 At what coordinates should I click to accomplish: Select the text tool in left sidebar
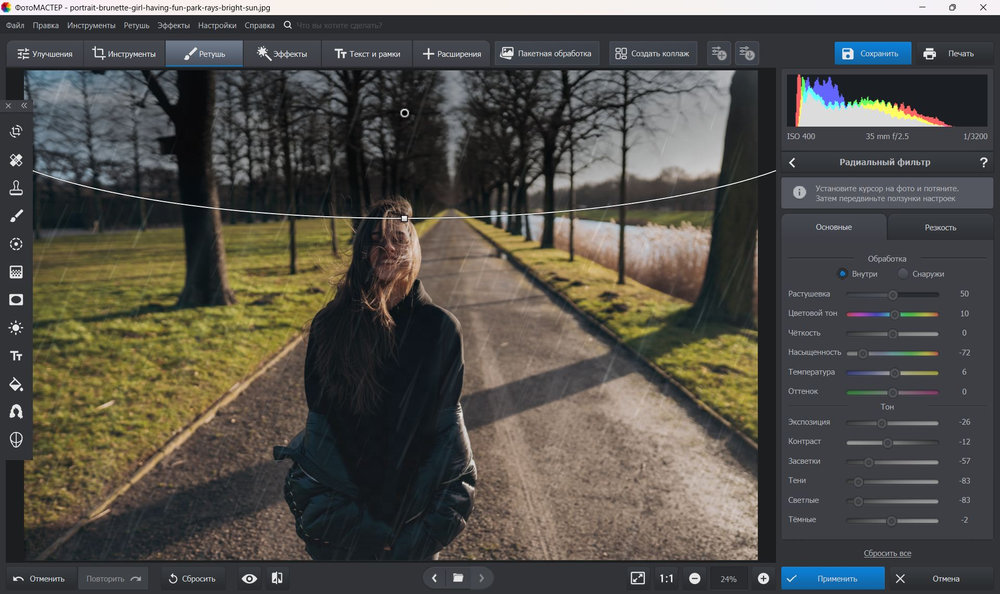click(x=16, y=356)
